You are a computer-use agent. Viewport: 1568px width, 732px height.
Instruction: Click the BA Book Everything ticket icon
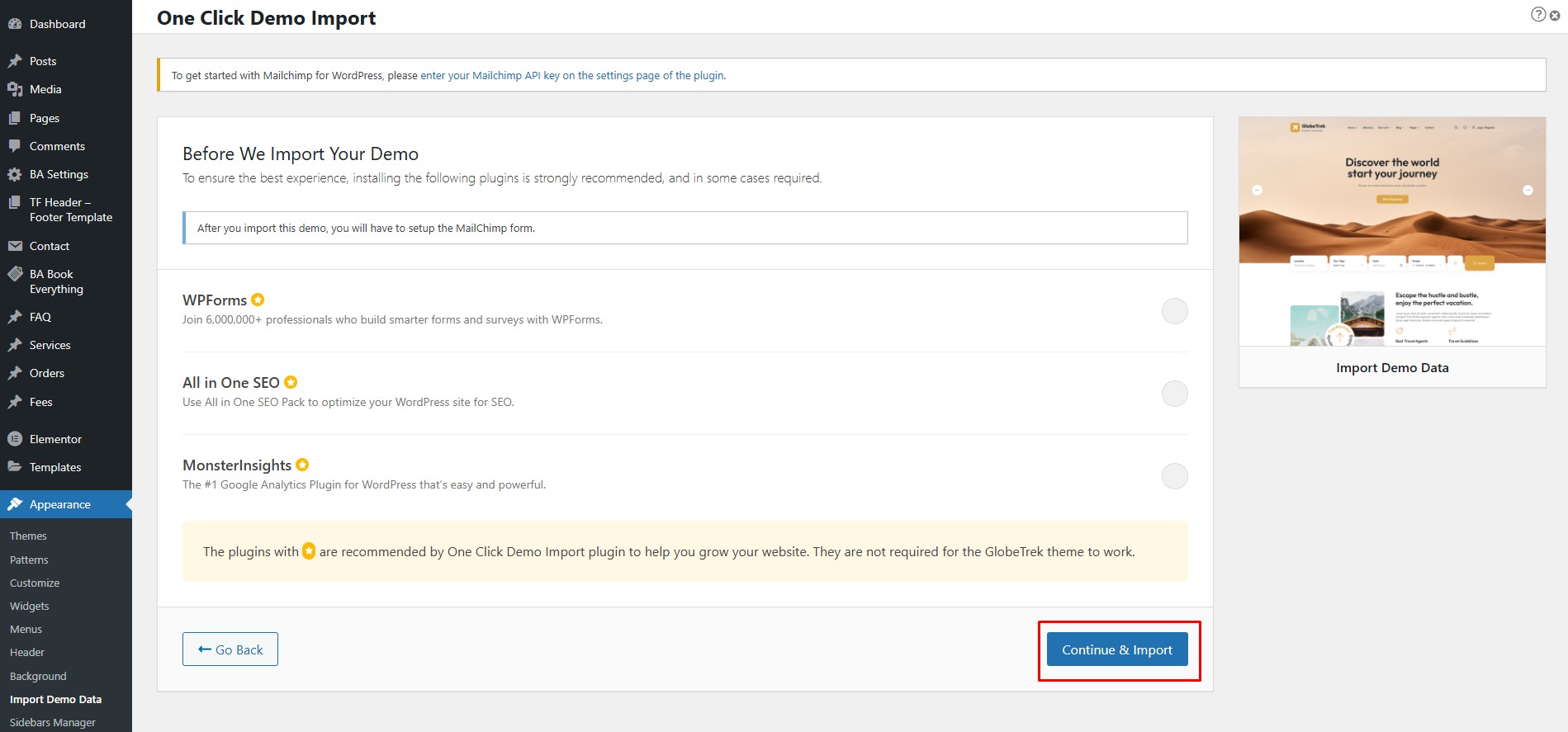point(15,274)
